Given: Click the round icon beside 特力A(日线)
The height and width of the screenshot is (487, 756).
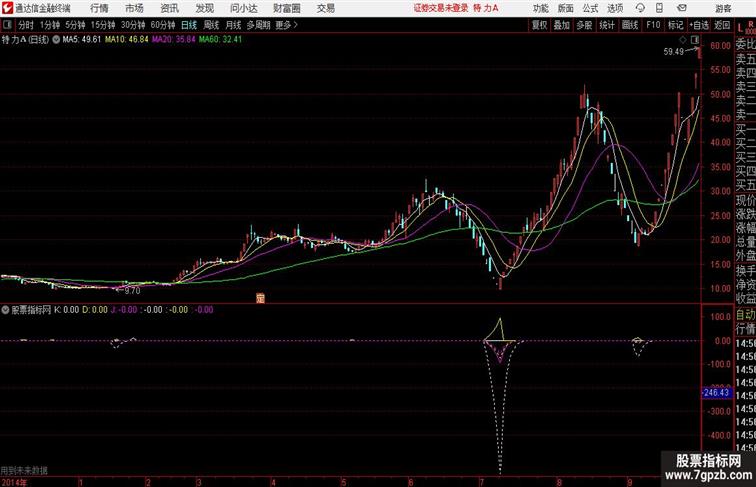Looking at the screenshot, I should pos(56,40).
